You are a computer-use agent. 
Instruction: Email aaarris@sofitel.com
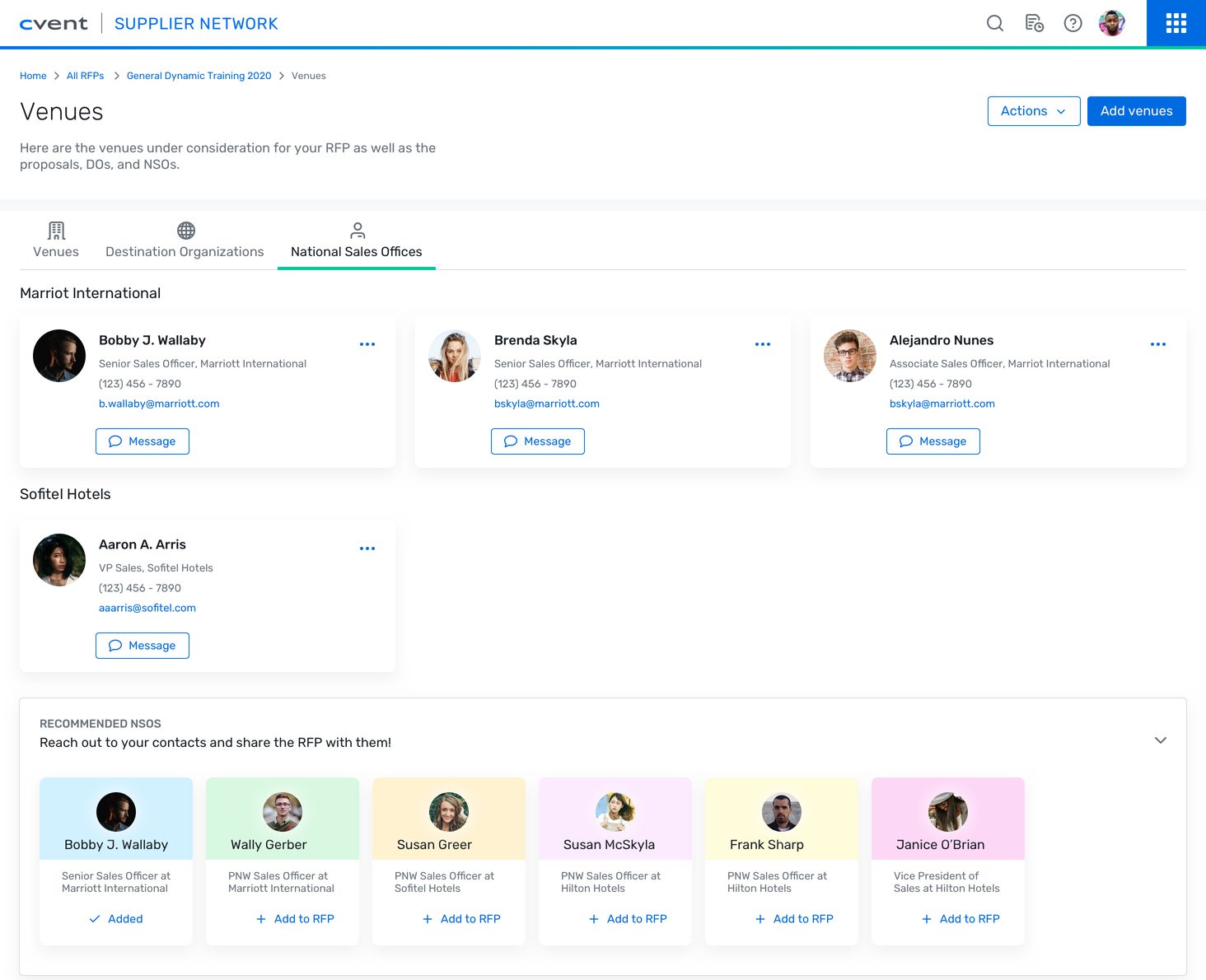coord(147,608)
